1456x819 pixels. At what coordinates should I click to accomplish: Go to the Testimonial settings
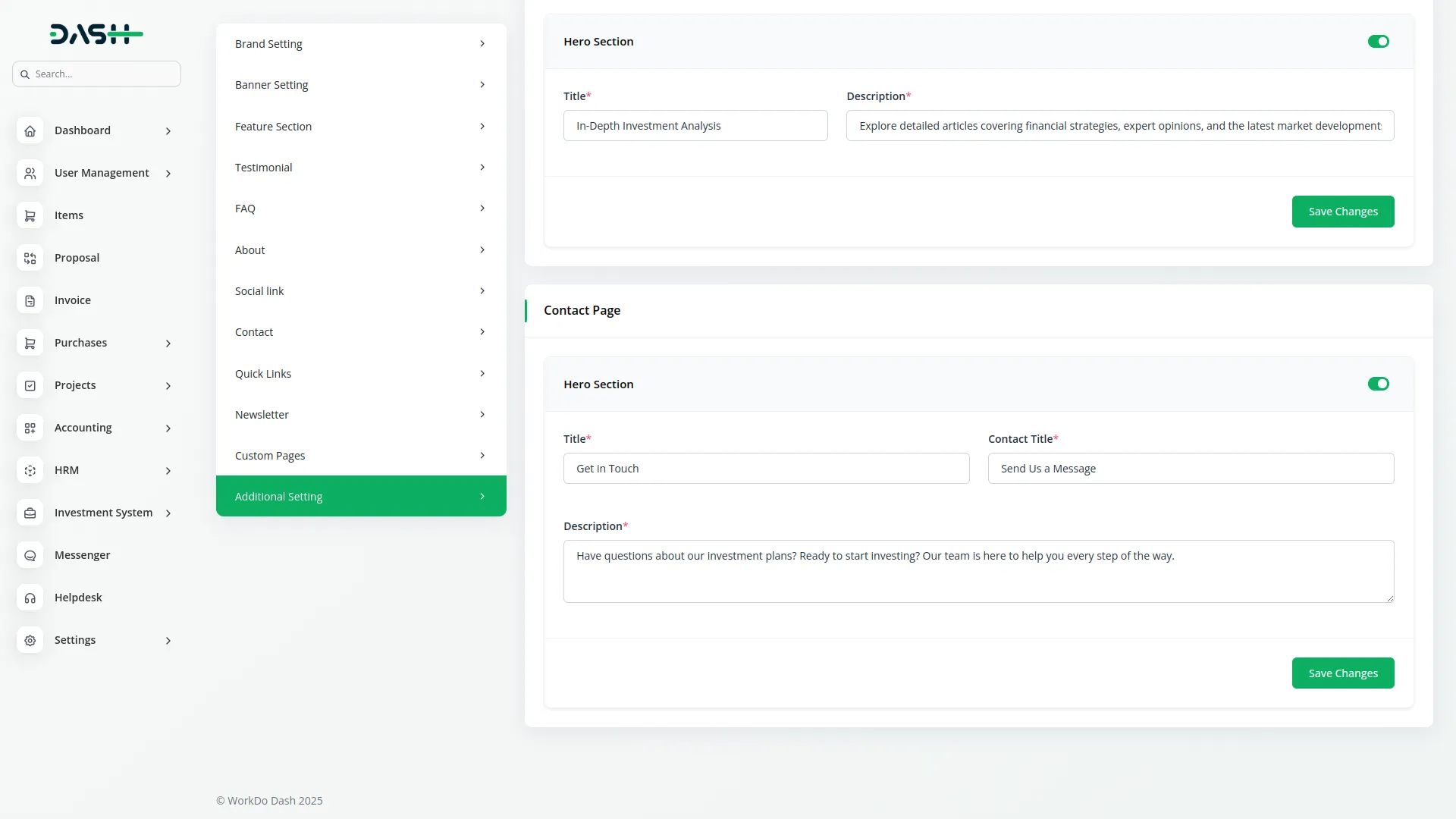coord(361,168)
